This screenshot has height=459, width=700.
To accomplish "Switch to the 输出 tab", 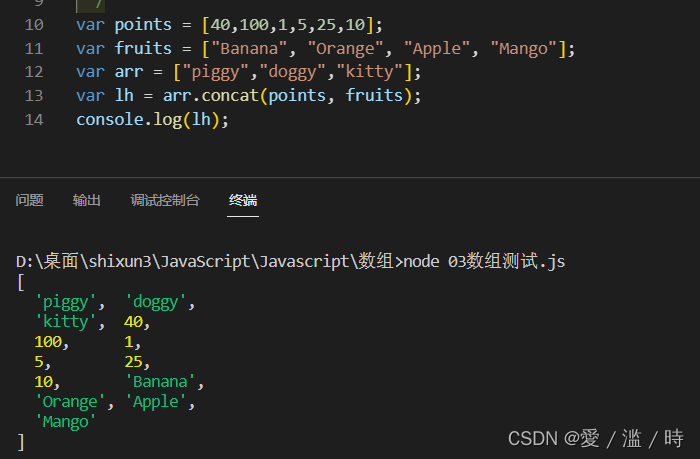I will pos(87,200).
